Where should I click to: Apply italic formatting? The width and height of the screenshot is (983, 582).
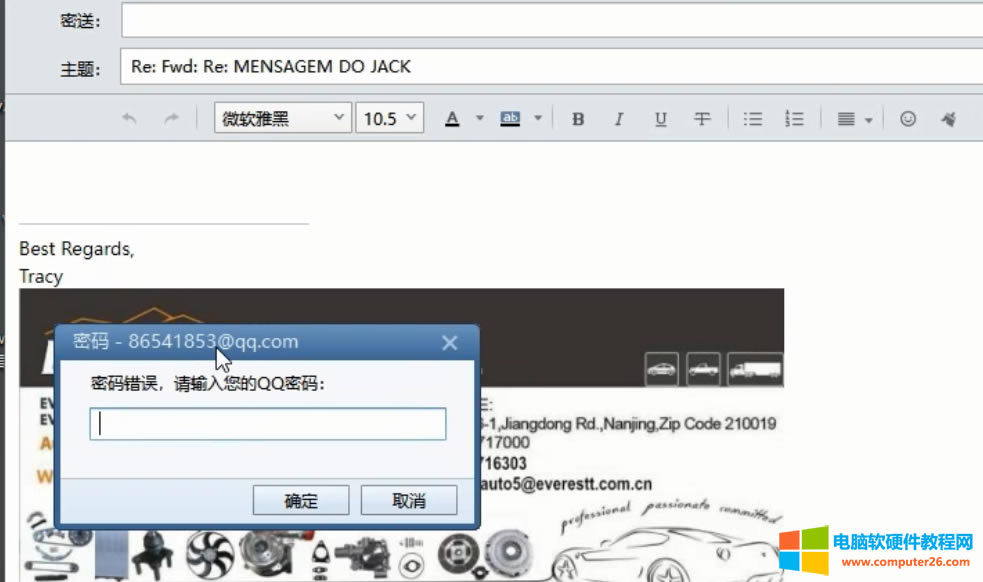click(x=619, y=119)
